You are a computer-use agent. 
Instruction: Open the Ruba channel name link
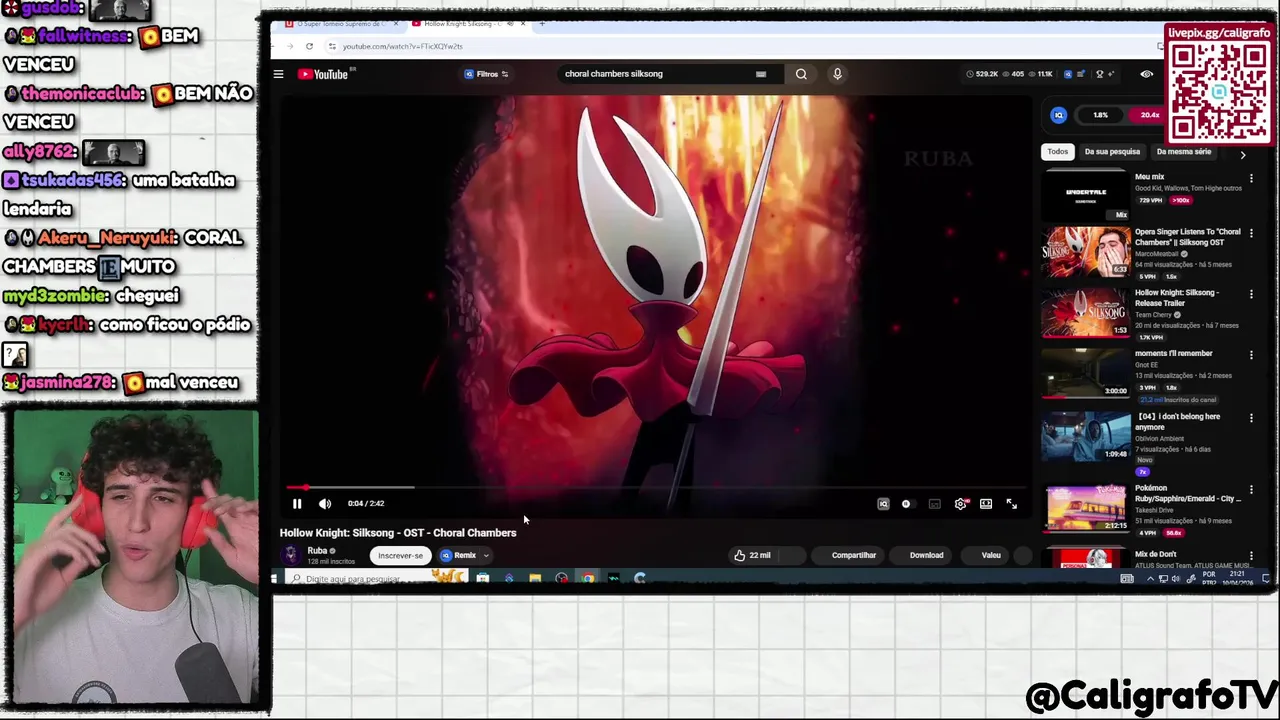(317, 551)
